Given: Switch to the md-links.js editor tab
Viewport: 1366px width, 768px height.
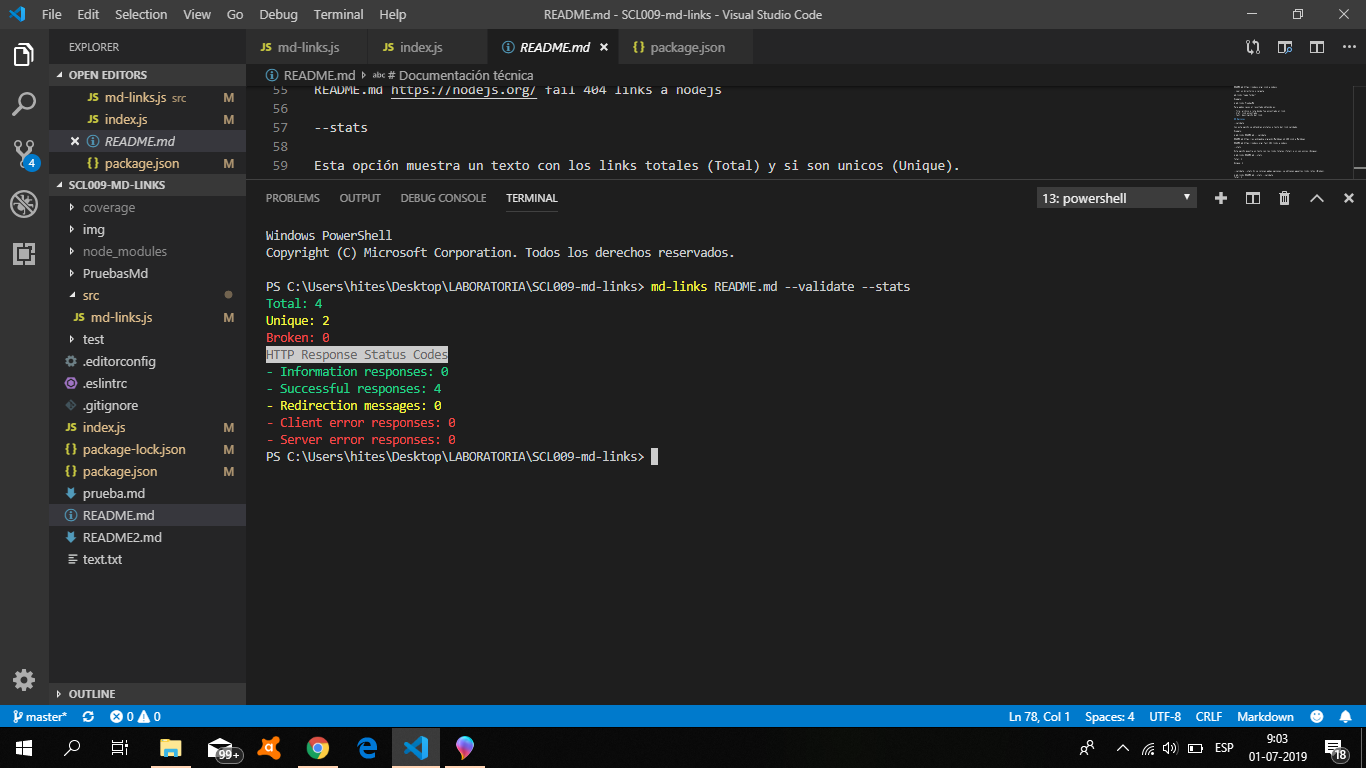Looking at the screenshot, I should (307, 47).
